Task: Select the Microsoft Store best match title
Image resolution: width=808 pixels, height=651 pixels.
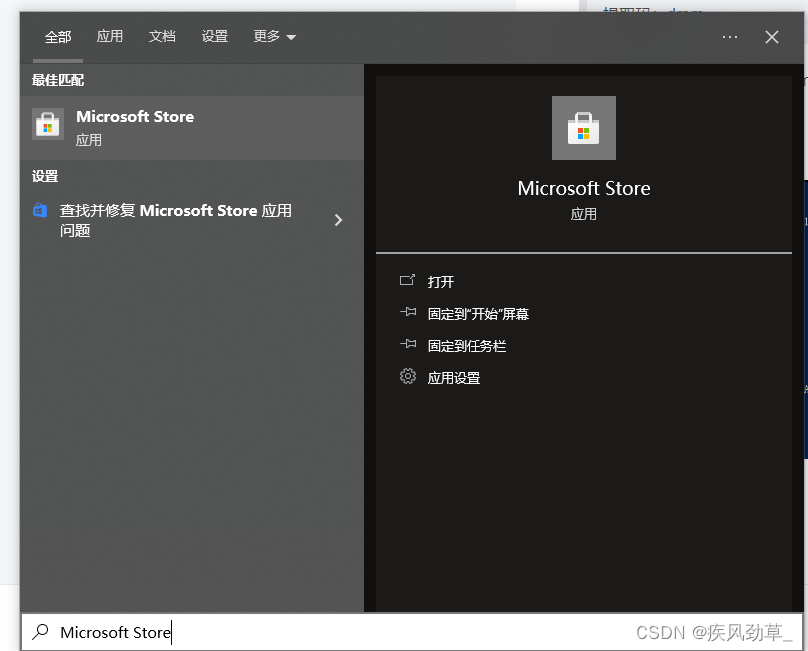Action: pos(135,117)
